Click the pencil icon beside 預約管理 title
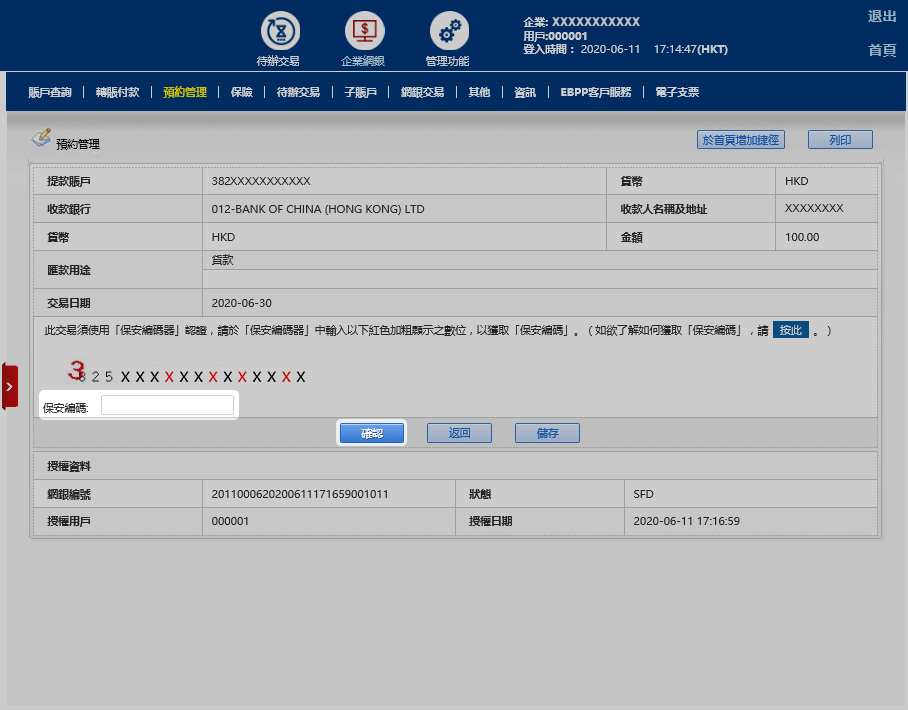908x710 pixels. 41,137
